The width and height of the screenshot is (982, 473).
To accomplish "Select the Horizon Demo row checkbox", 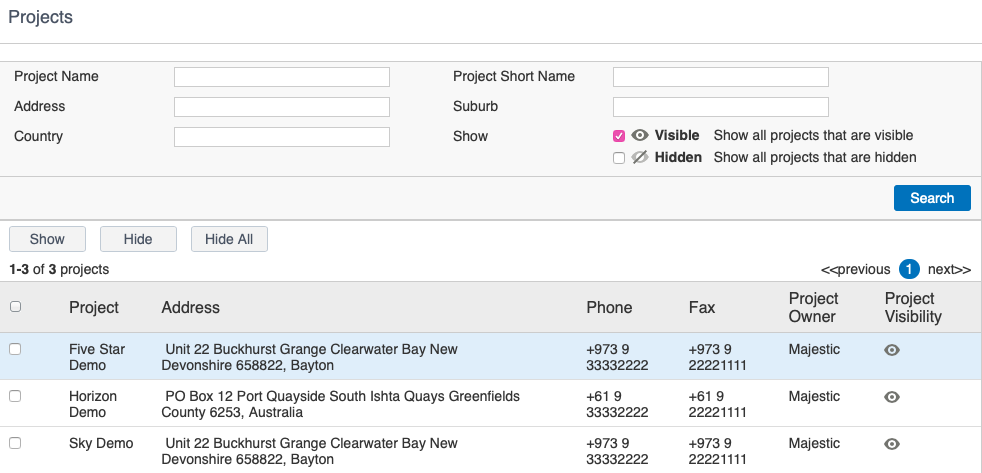I will pyautogui.click(x=16, y=396).
